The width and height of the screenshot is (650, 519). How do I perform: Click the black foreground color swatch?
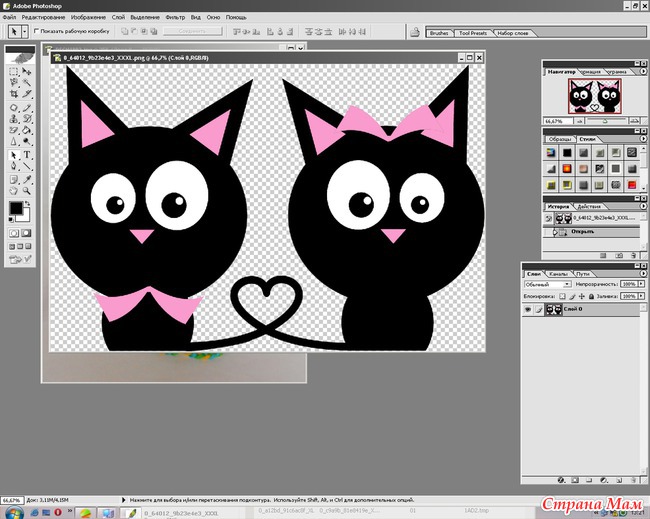coord(15,209)
